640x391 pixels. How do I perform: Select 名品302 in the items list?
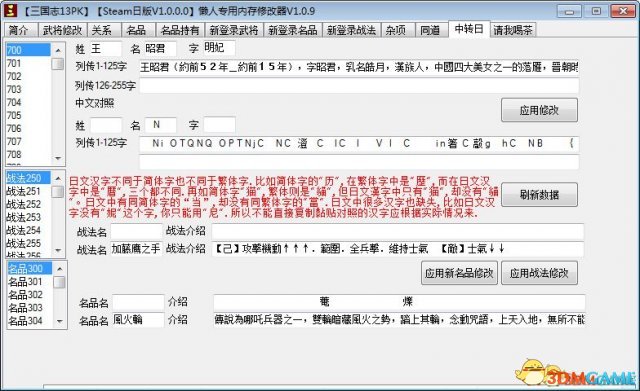(29, 295)
